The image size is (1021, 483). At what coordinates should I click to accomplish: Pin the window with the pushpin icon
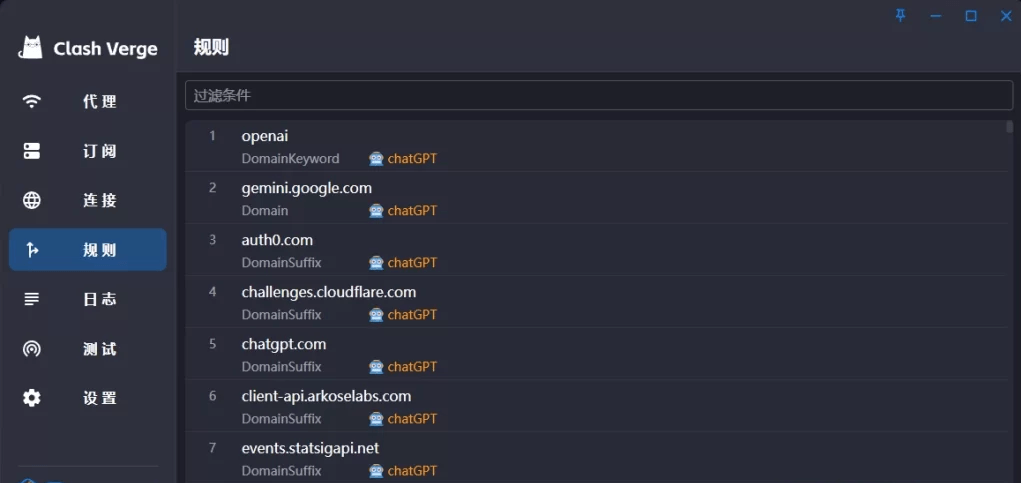tap(901, 16)
